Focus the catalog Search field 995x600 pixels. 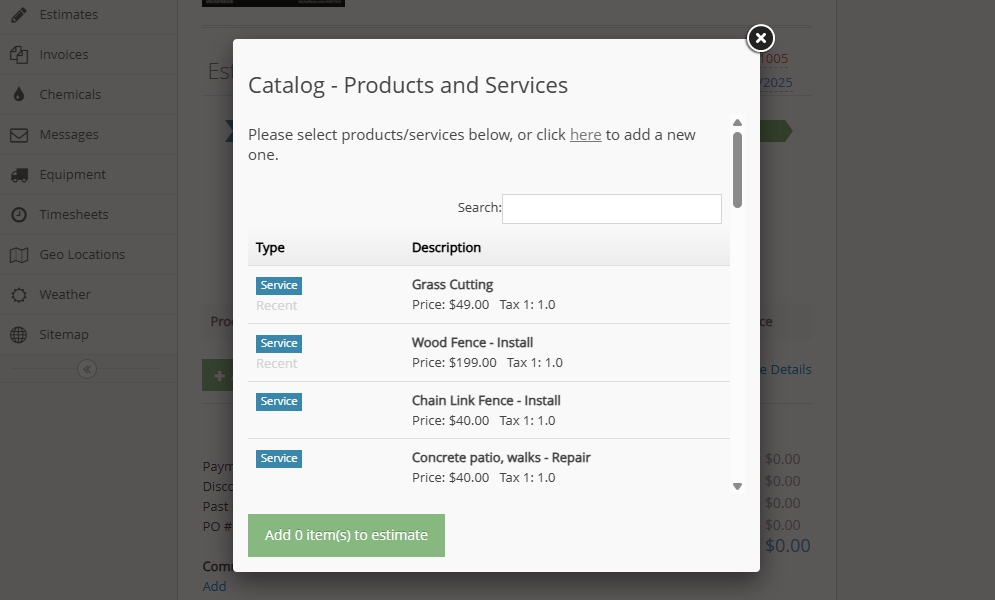pos(612,209)
